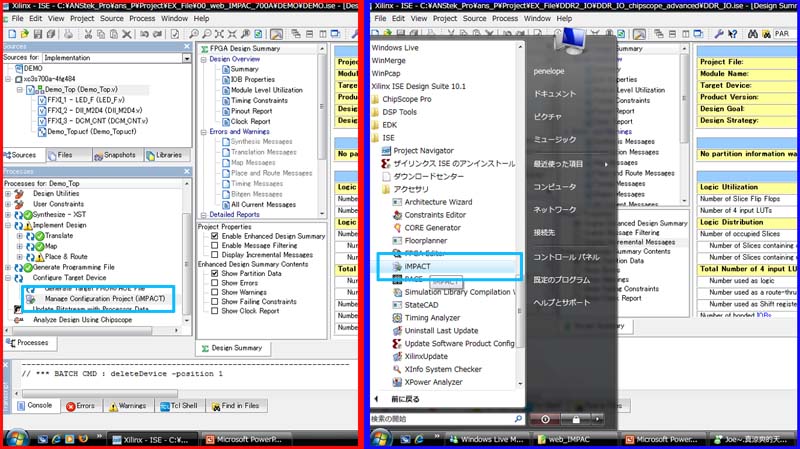800x449 pixels.
Task: Expand Design Utilities process node
Action: click(x=8, y=194)
